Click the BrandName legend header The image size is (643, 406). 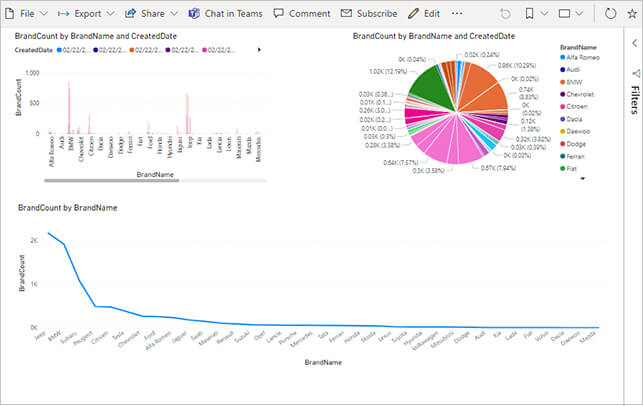click(578, 47)
